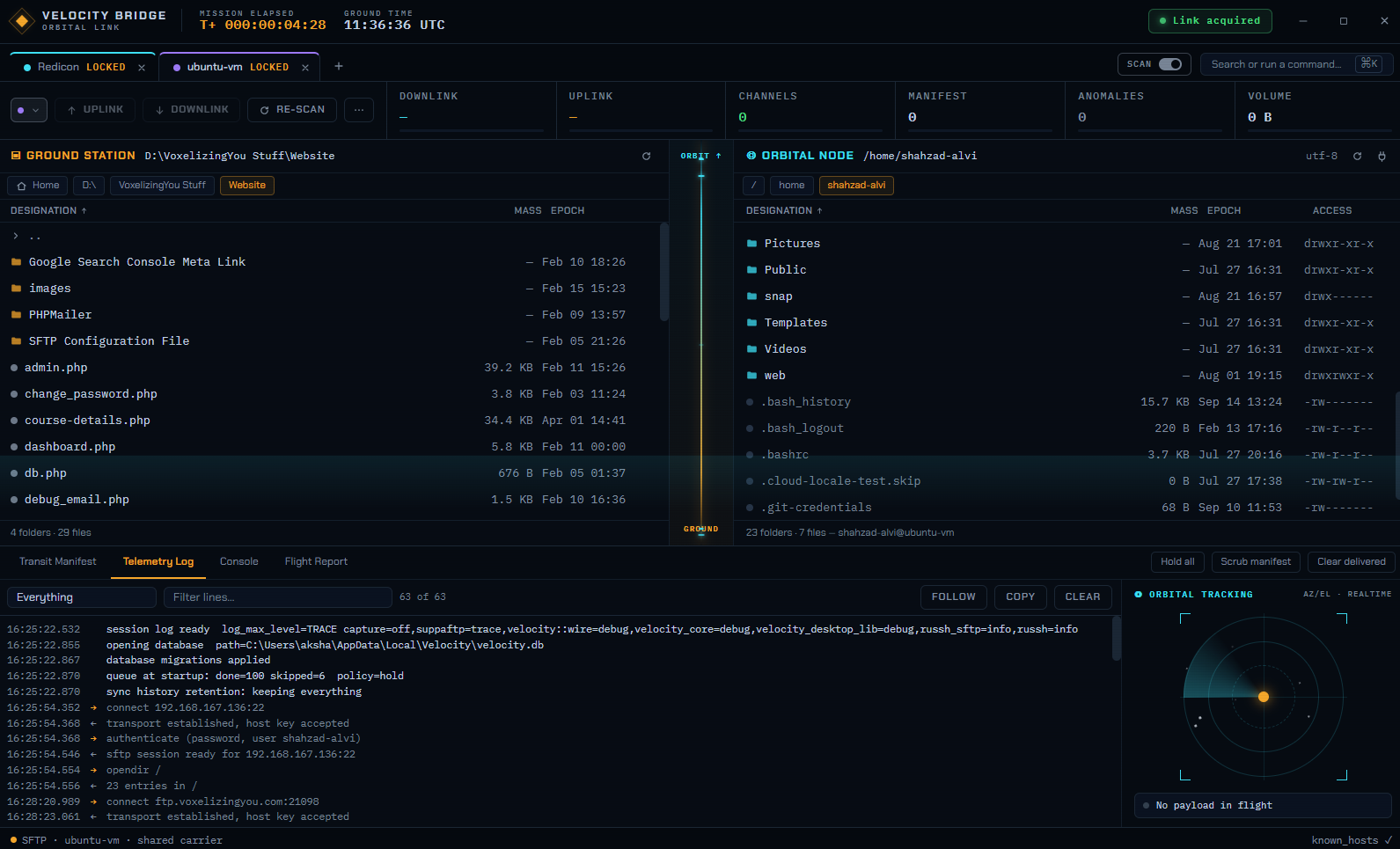Go up to the parent directory row
This screenshot has height=849, width=1400.
click(x=330, y=236)
